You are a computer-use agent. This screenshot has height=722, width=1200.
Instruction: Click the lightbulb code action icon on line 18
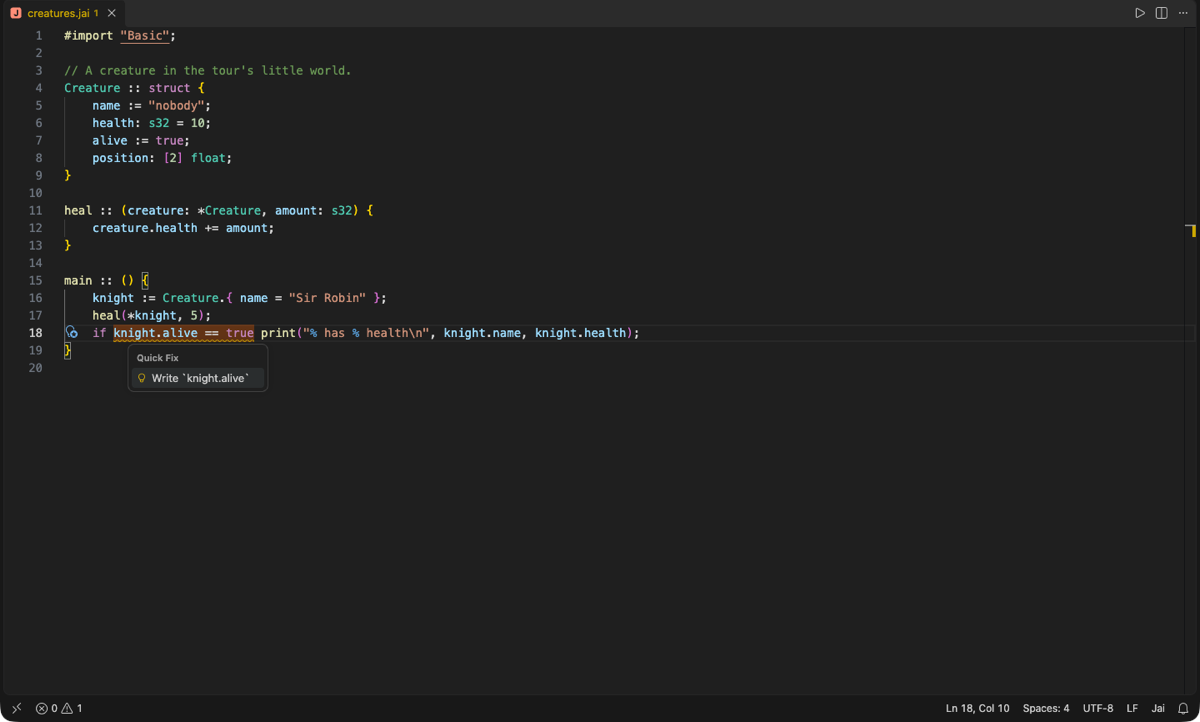point(71,333)
